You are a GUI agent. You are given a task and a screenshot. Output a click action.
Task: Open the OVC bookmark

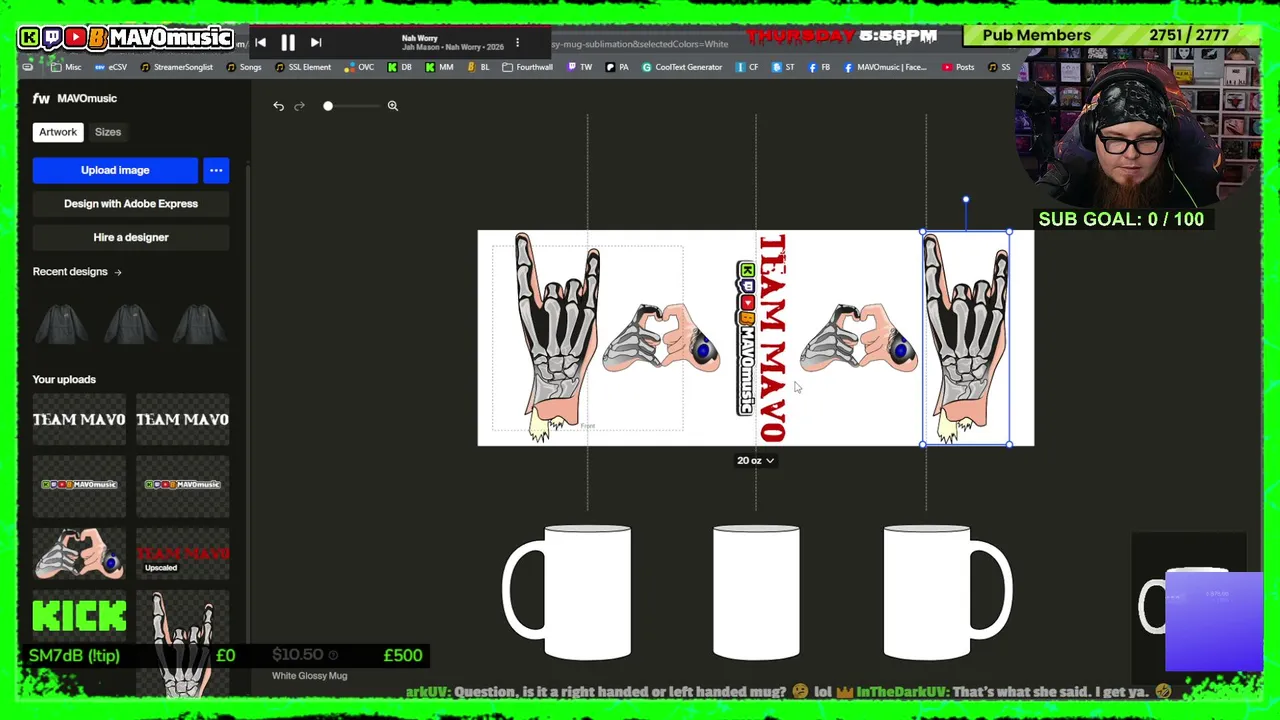[359, 68]
